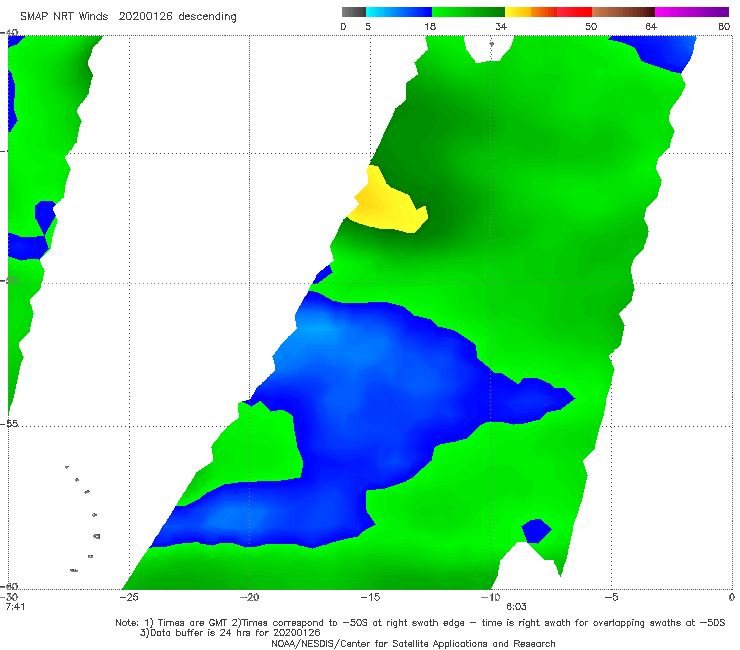Select the green segment of the color bar
Screen dimensions: 740x650
coord(468,12)
